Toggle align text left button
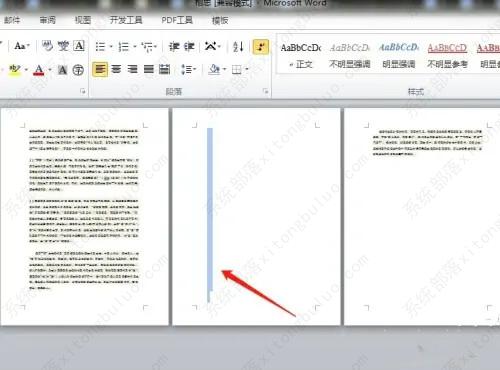Image resolution: width=500 pixels, height=370 pixels. click(x=100, y=69)
